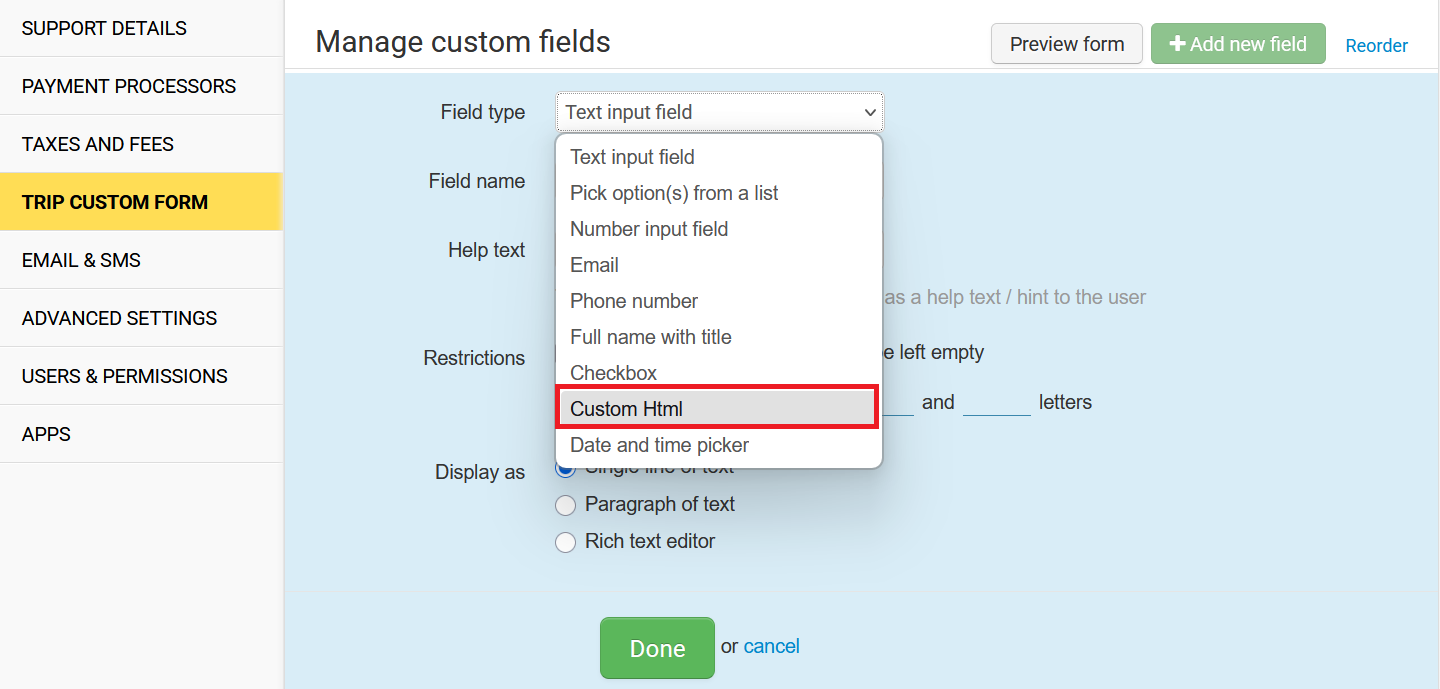Click the Add new field button

click(1238, 44)
